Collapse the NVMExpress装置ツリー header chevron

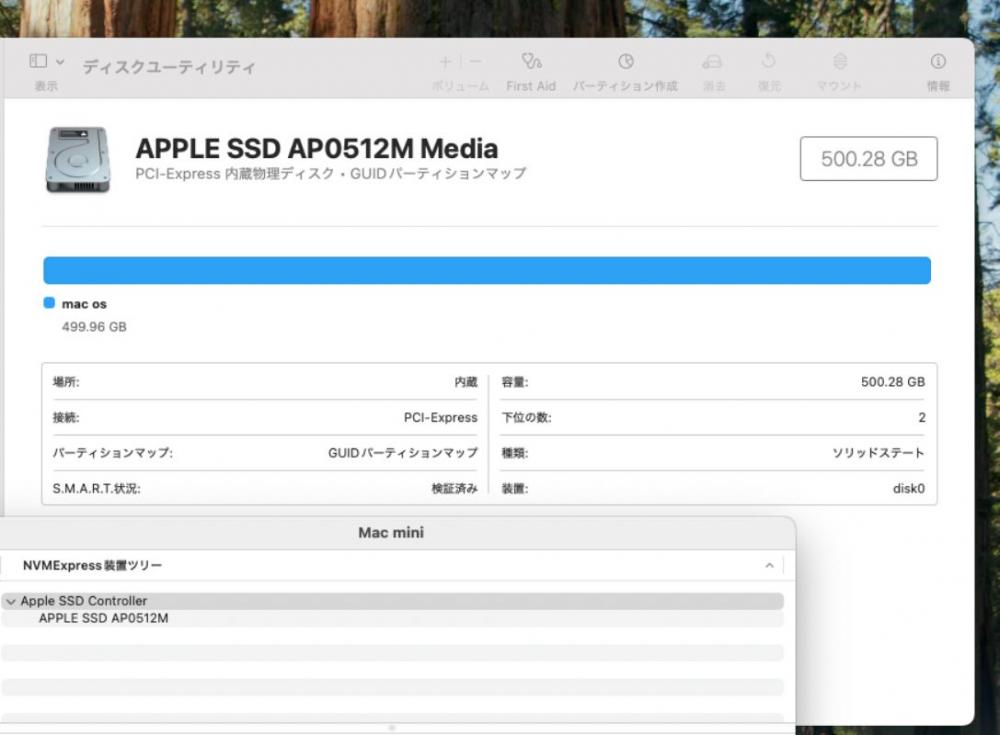(769, 565)
